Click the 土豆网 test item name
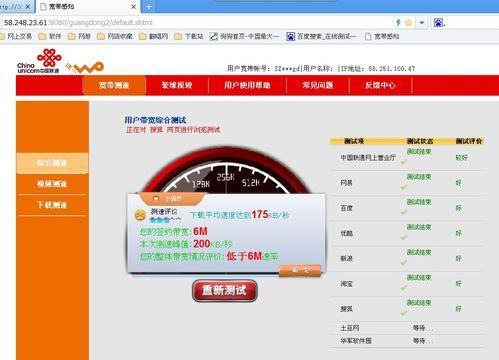This screenshot has height=360, width=499. click(x=350, y=328)
